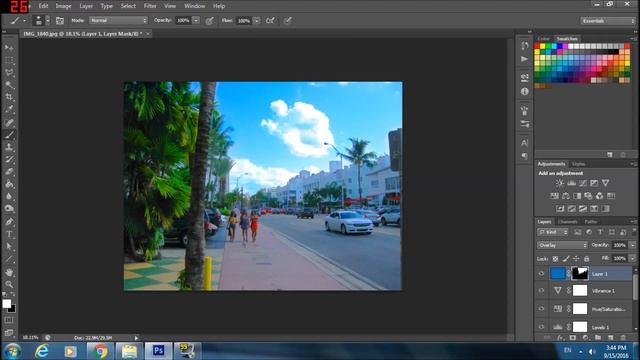Switch to the Paths tab
This screenshot has width=640, height=360.
click(x=591, y=222)
